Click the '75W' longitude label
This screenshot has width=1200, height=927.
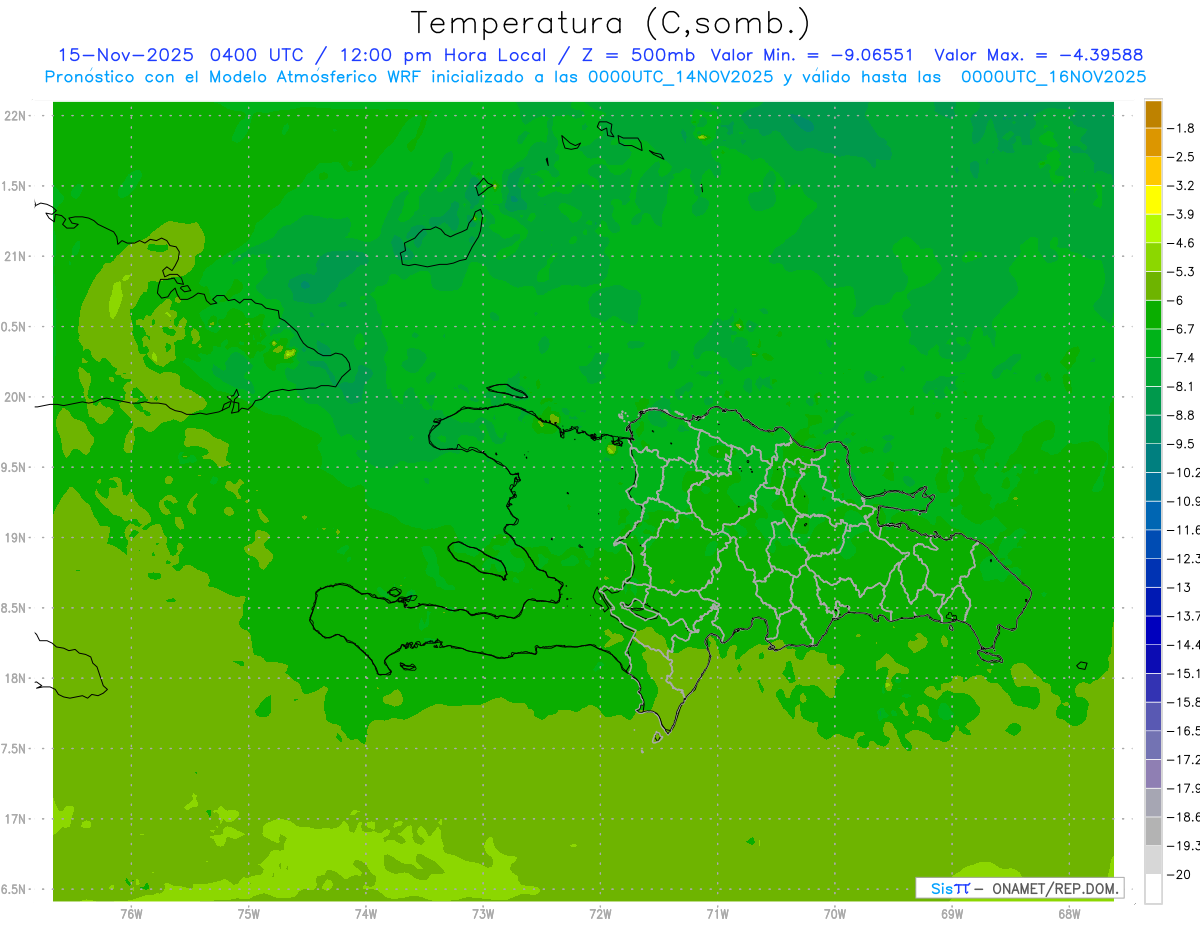pos(249,913)
